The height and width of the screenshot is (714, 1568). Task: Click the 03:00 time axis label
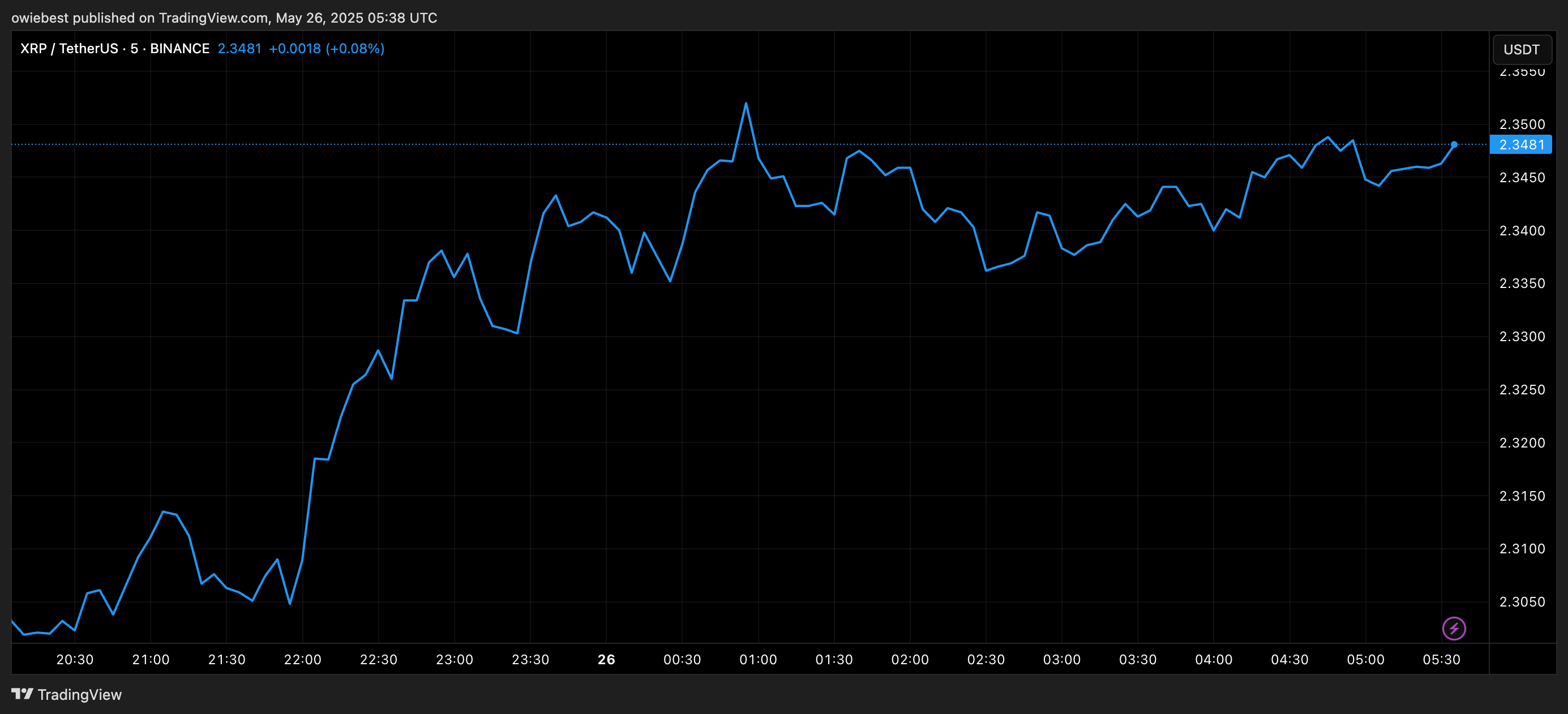[x=1062, y=660]
